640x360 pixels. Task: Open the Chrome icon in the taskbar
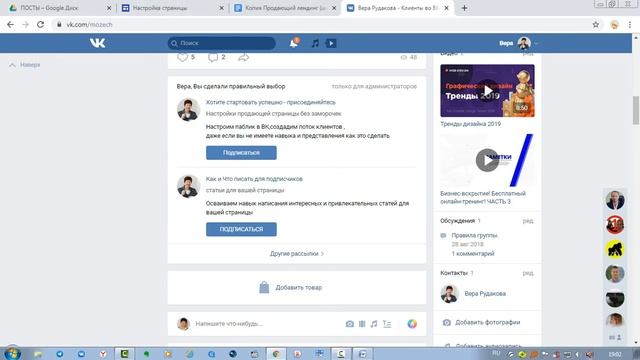pos(276,354)
